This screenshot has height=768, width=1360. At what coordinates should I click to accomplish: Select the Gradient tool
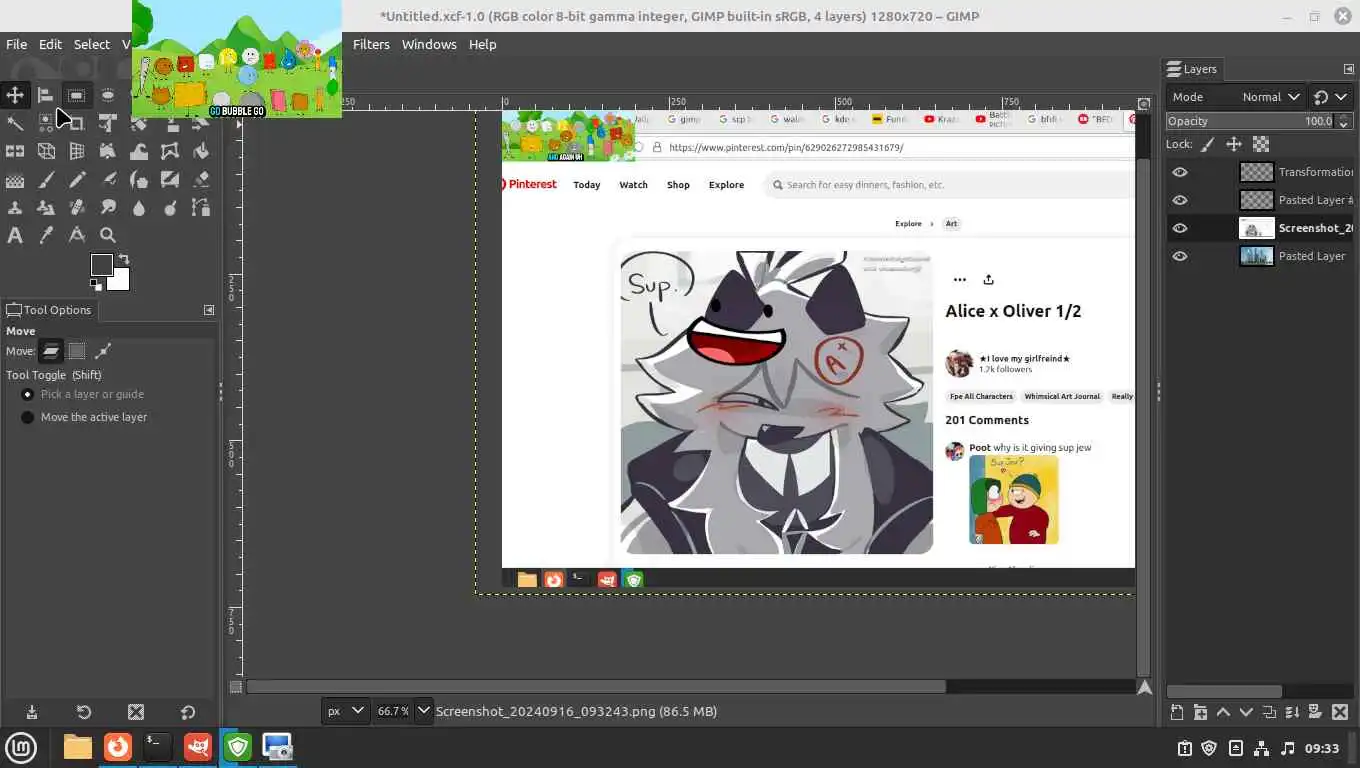click(15, 180)
